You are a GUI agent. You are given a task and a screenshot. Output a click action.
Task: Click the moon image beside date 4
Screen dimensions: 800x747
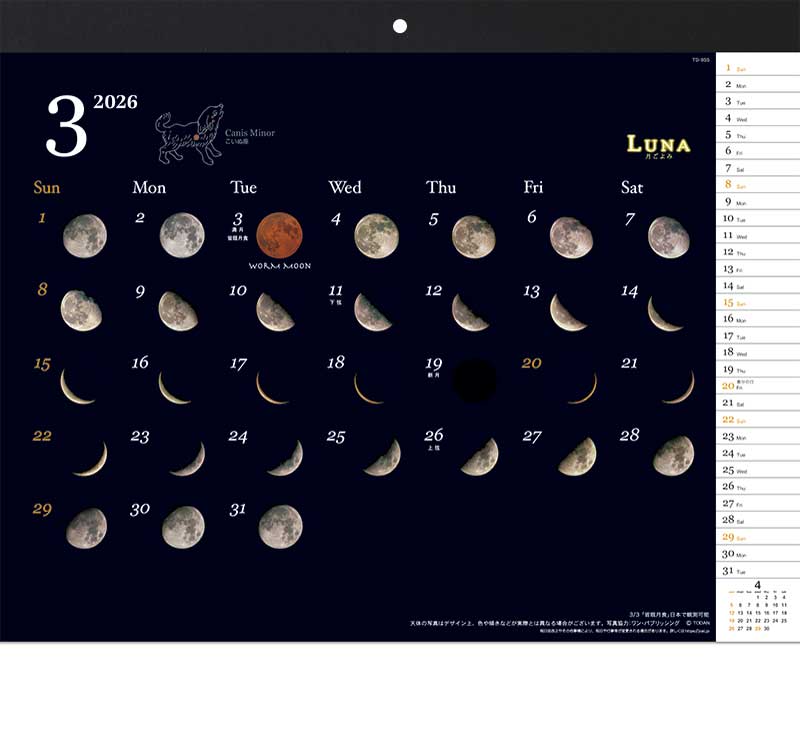377,236
